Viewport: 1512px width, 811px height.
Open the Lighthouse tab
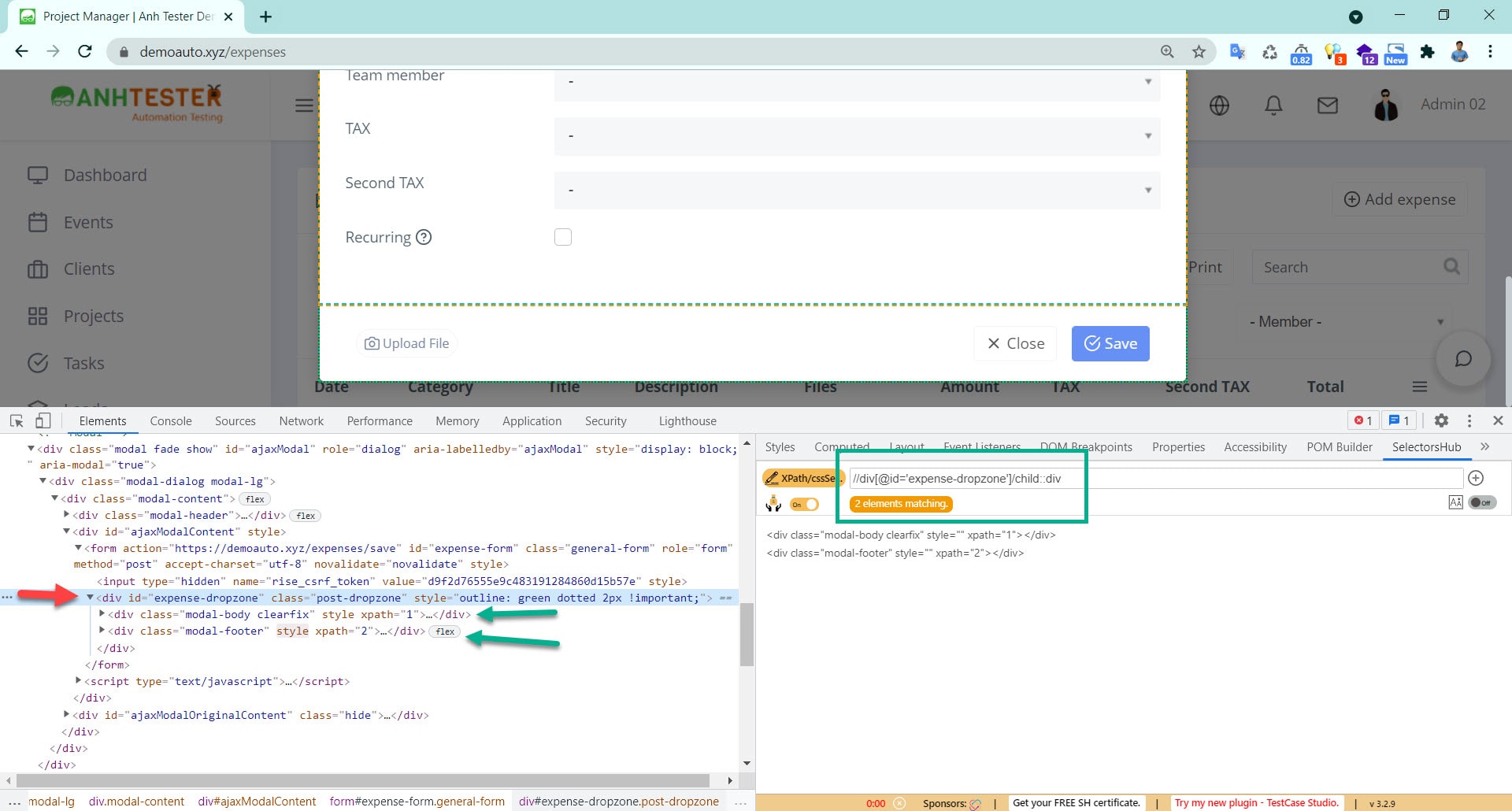(687, 421)
